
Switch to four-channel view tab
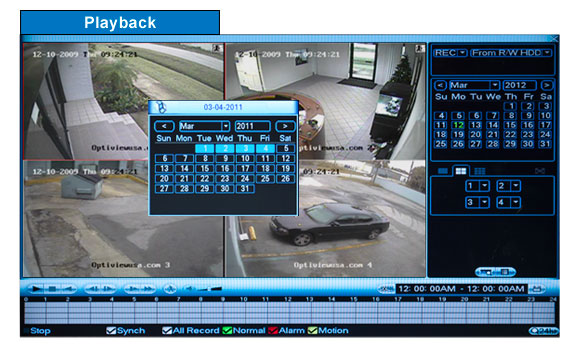tap(461, 171)
